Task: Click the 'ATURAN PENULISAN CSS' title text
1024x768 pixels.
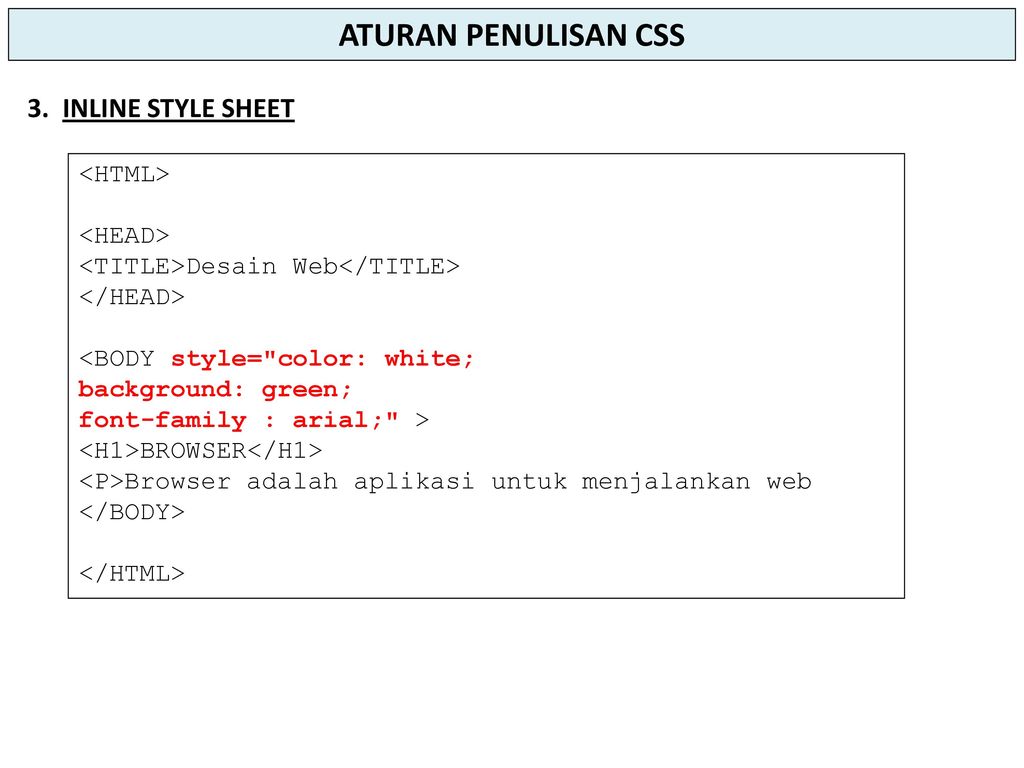Action: pos(511,35)
